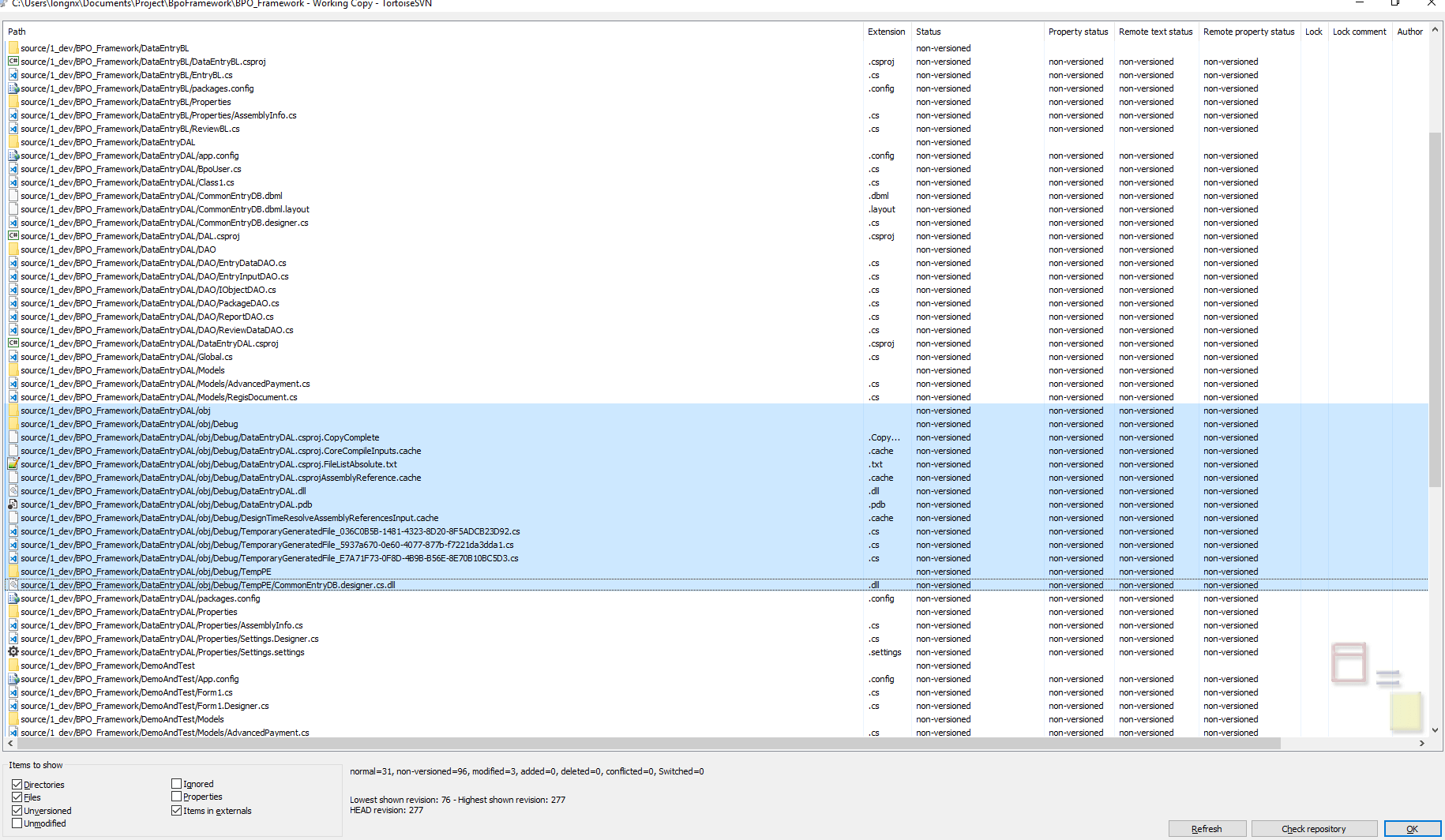Click the Author column header
This screenshot has width=1445, height=840.
[x=1409, y=32]
